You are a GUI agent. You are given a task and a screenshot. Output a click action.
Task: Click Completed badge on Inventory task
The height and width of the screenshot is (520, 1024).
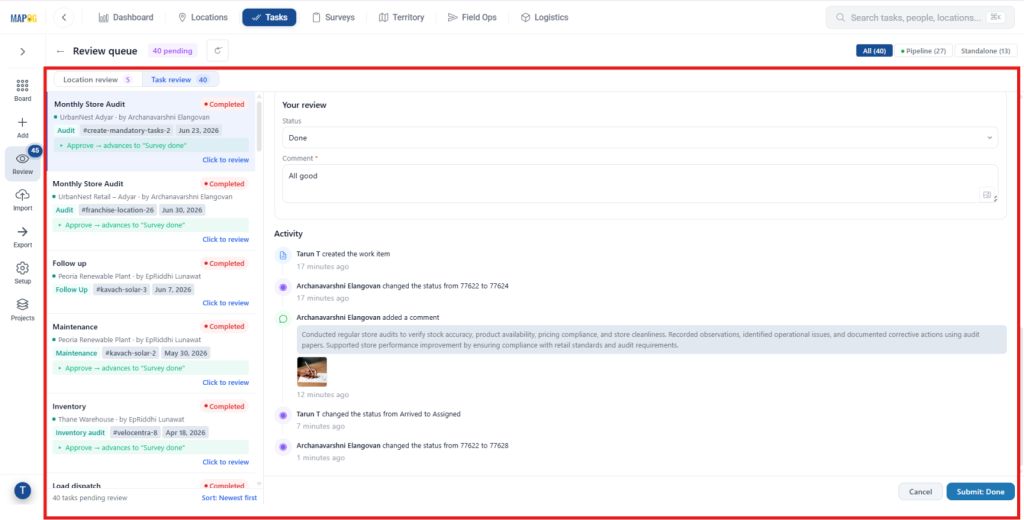click(x=224, y=406)
